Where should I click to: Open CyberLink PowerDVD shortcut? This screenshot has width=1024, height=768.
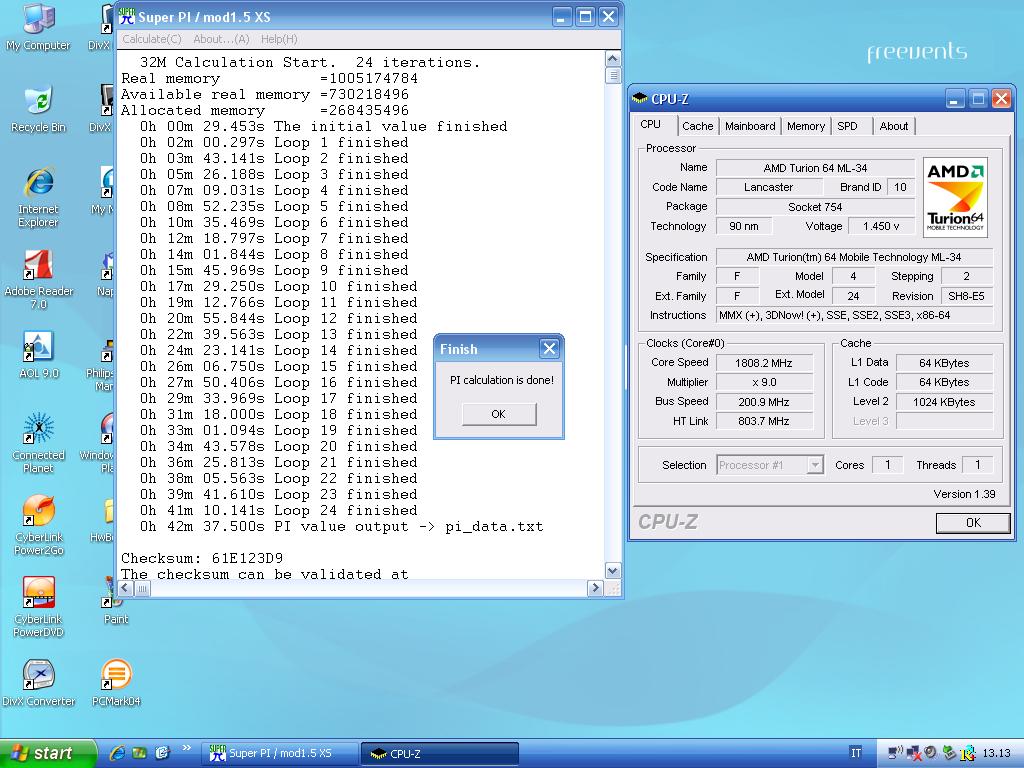click(x=39, y=607)
